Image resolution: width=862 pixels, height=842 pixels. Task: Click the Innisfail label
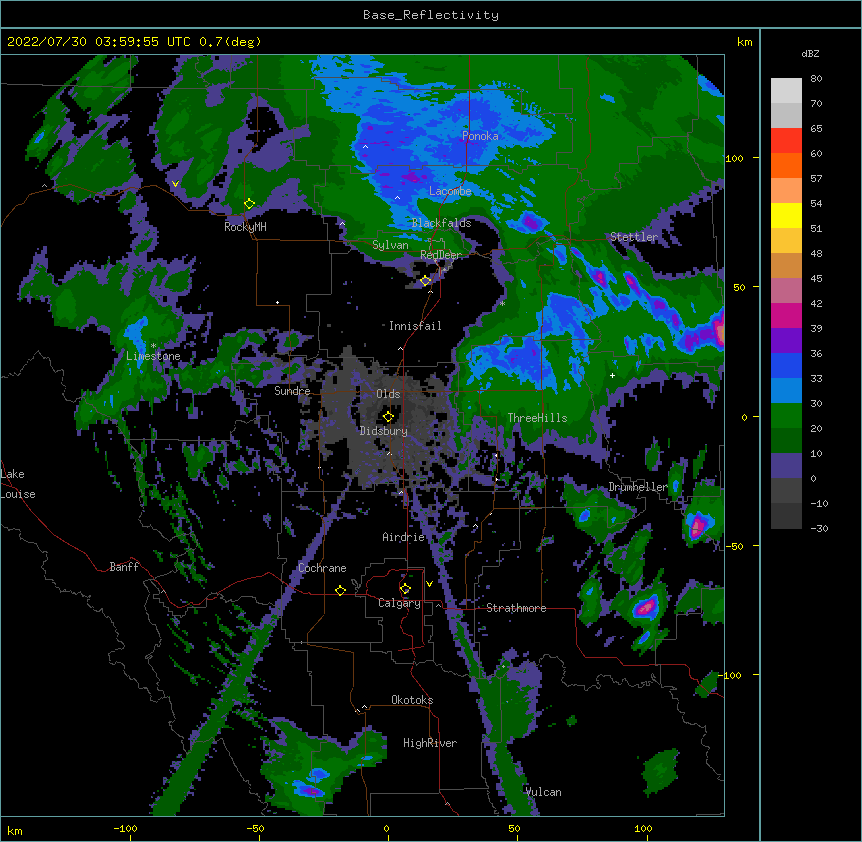[x=415, y=326]
